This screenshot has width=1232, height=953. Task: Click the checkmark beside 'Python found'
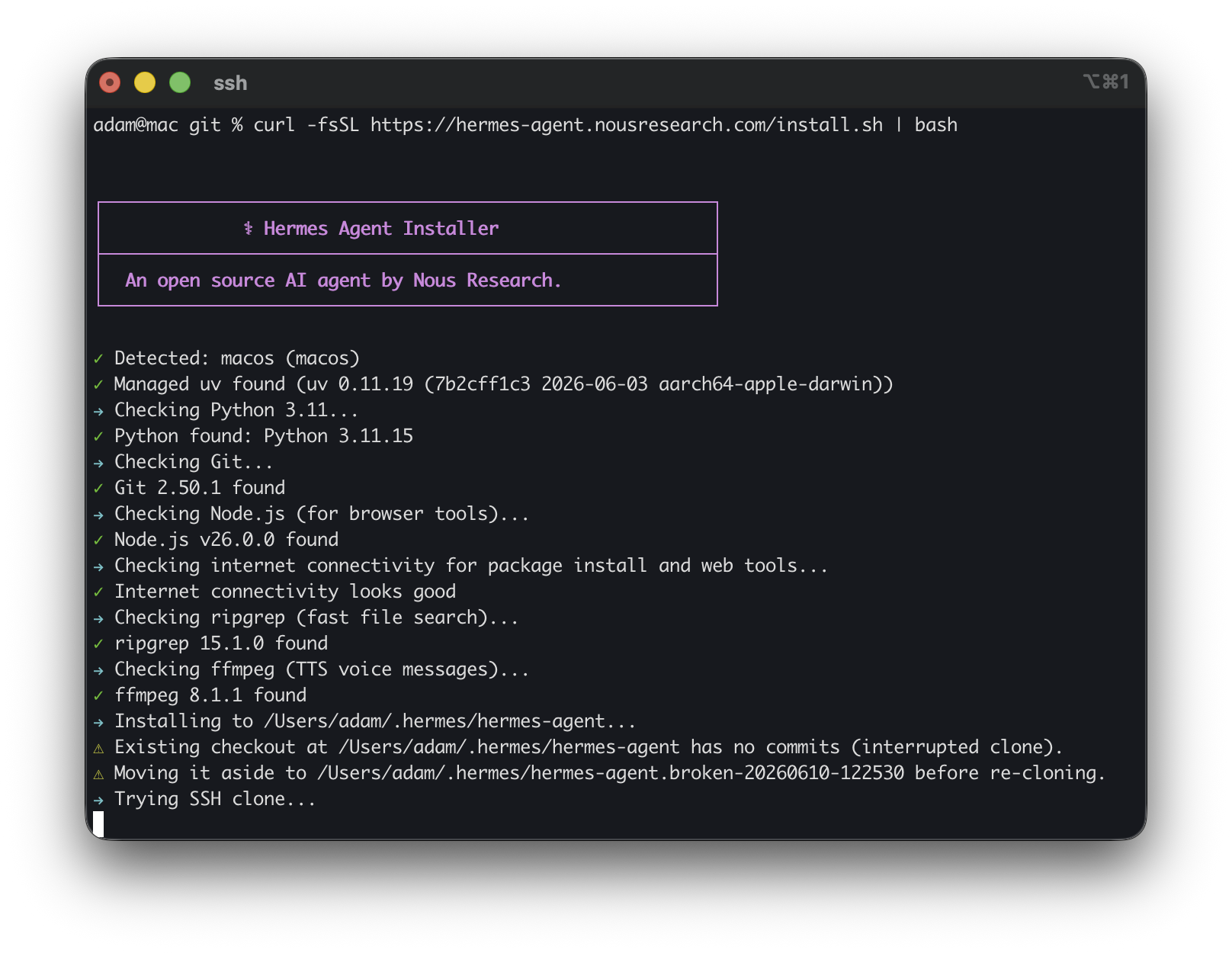tap(98, 436)
